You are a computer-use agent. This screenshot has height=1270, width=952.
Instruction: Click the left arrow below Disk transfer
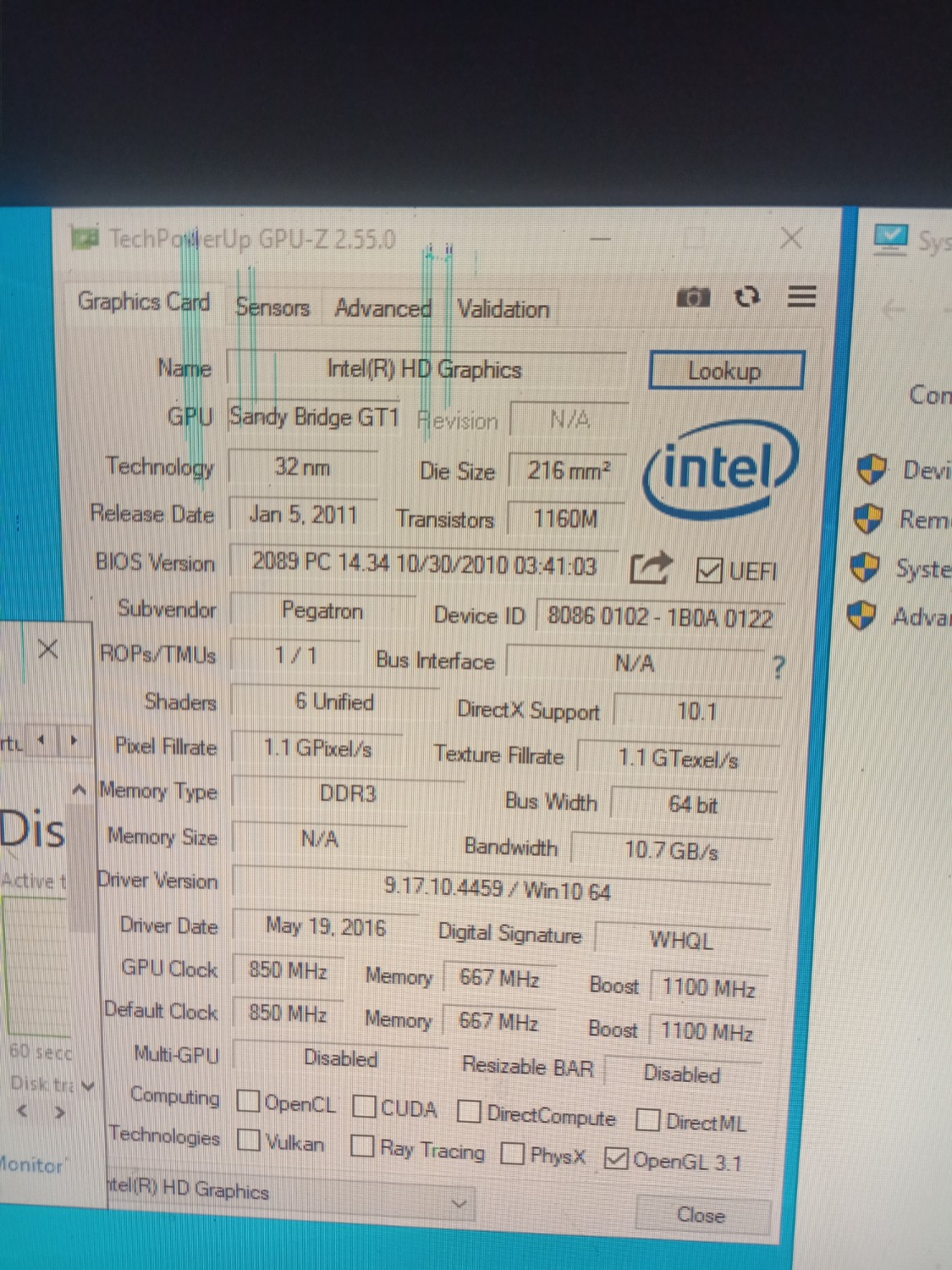coord(23,1110)
